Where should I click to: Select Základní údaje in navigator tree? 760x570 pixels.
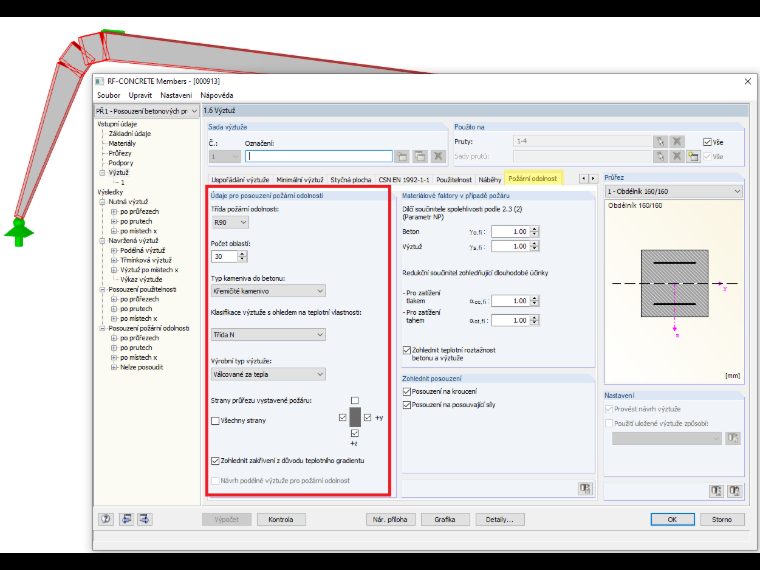pos(129,133)
